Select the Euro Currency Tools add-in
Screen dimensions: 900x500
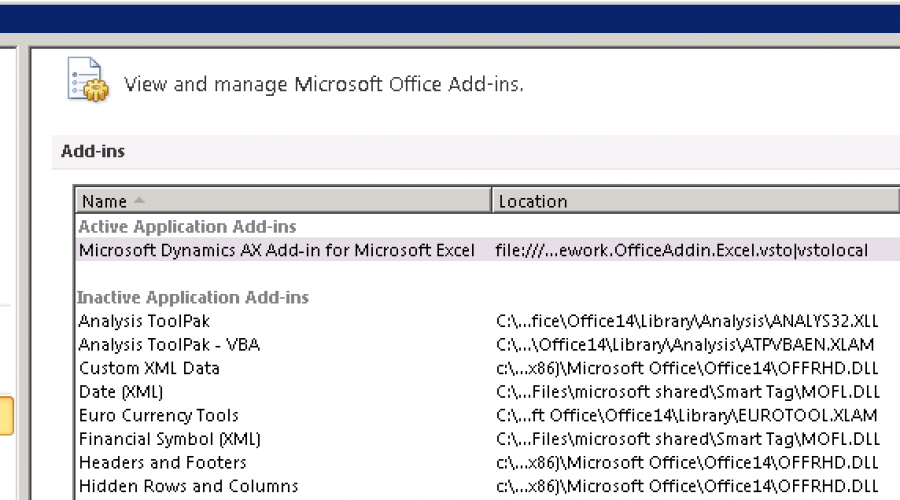[x=159, y=415]
